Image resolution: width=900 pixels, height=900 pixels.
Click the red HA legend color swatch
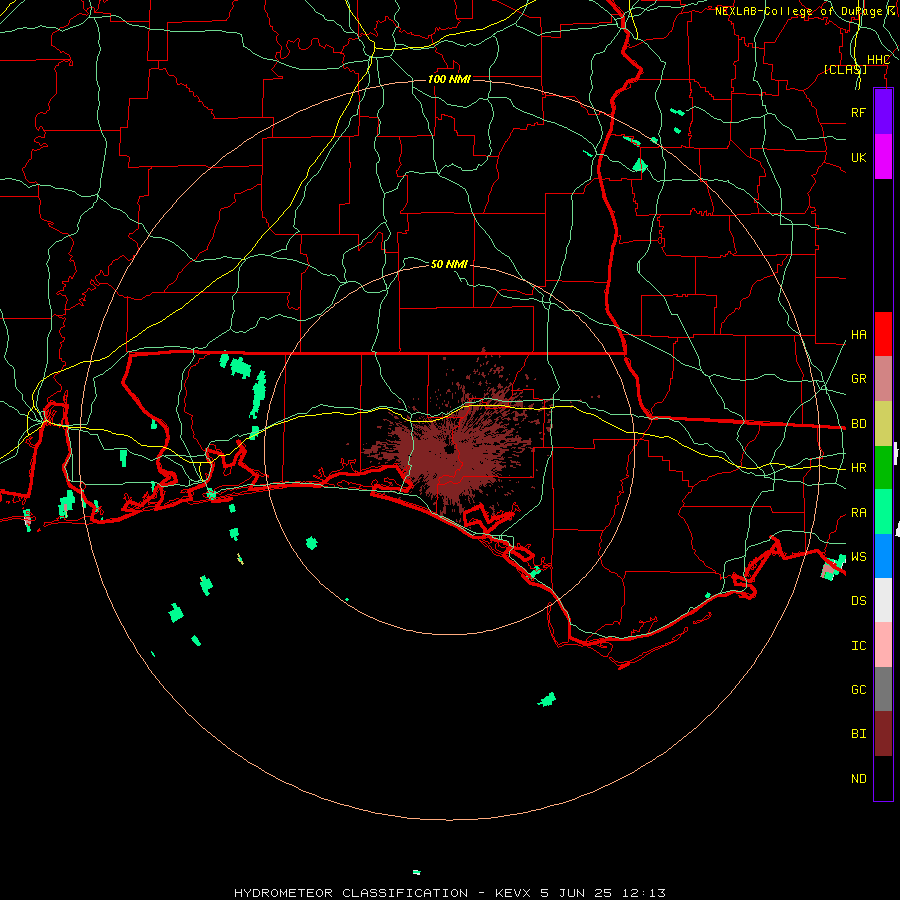tap(883, 334)
